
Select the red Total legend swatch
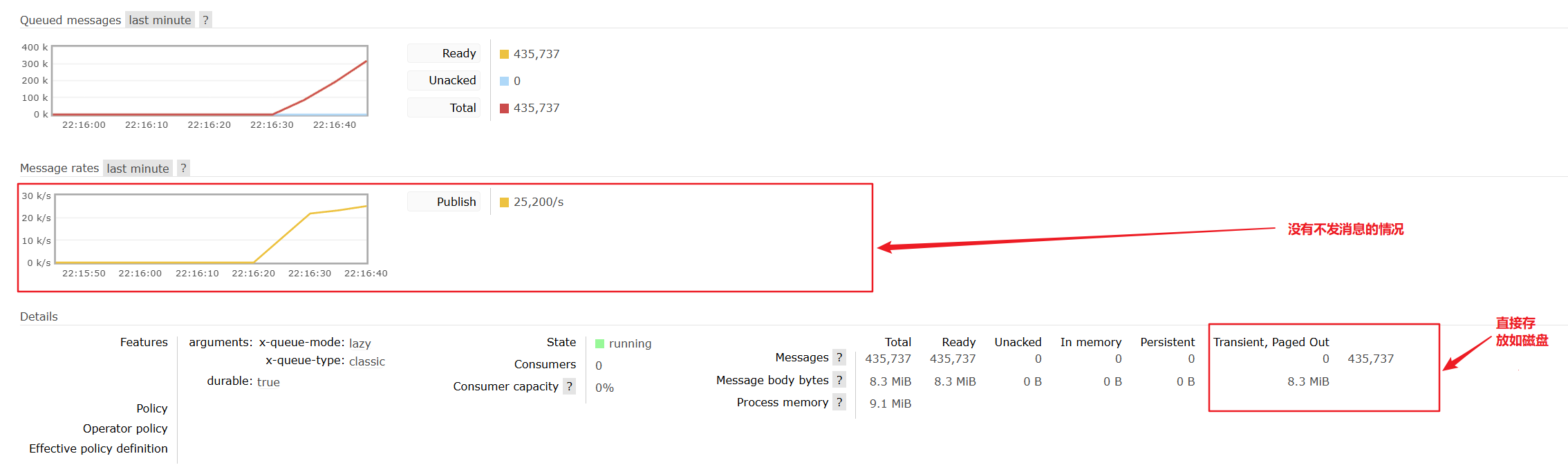click(x=504, y=108)
